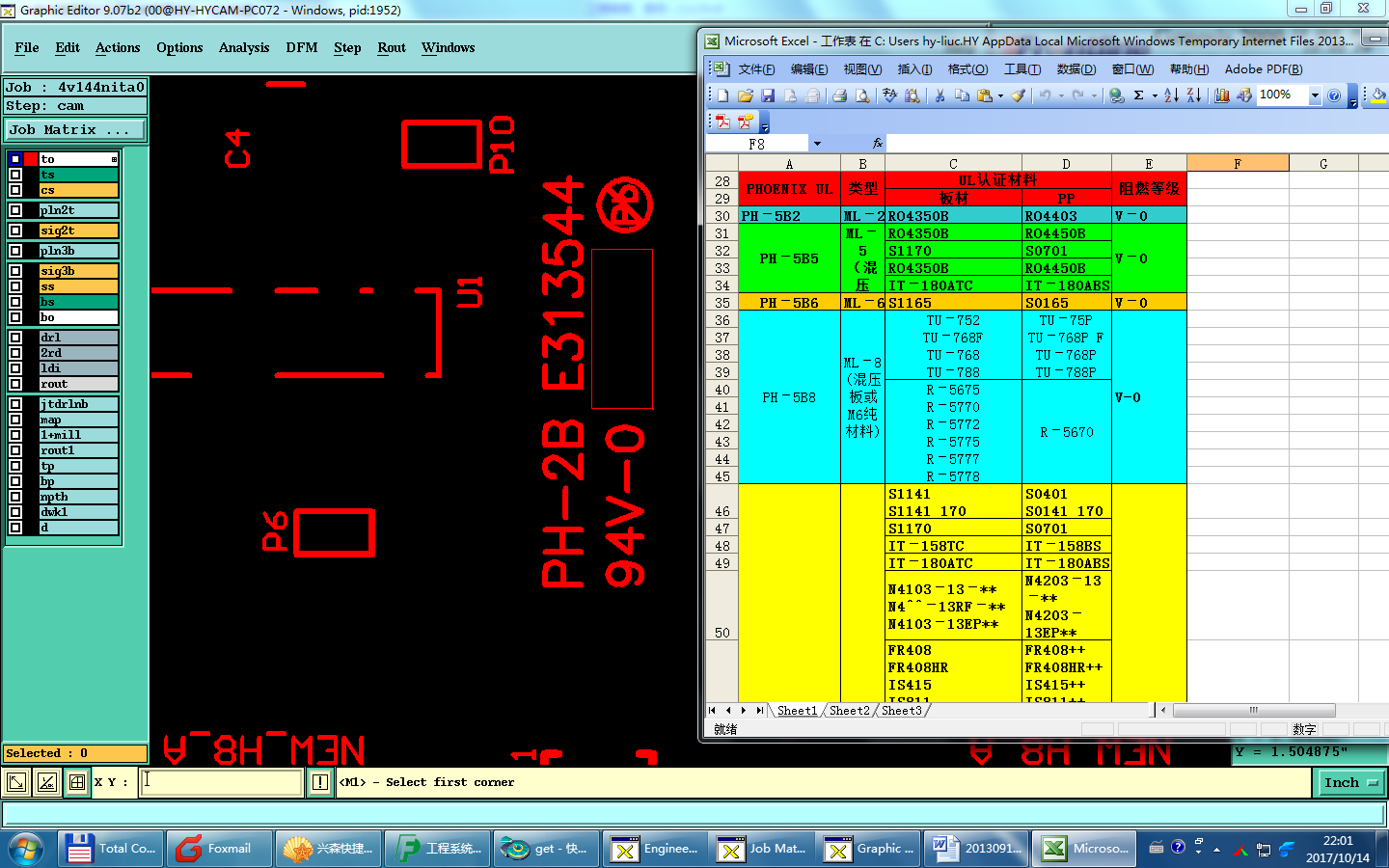The image size is (1389, 868).
Task: Click the Undo arrow in Excel toolbar
Action: click(1045, 95)
